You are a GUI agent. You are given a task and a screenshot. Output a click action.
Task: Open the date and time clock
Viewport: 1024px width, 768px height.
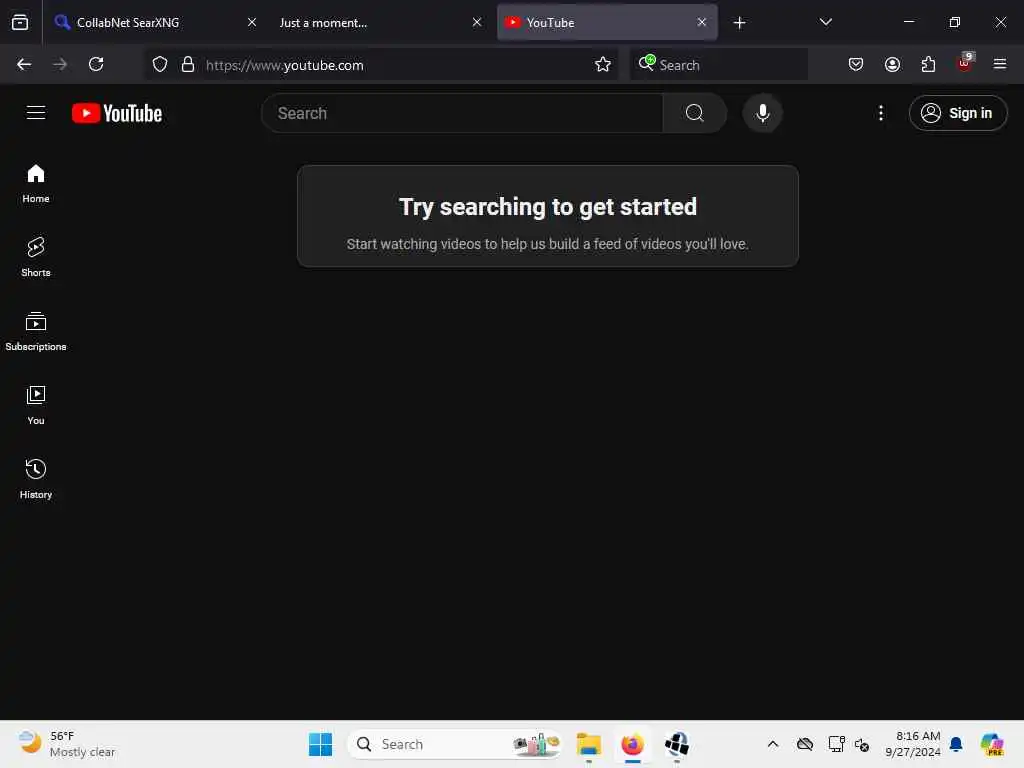(913, 744)
